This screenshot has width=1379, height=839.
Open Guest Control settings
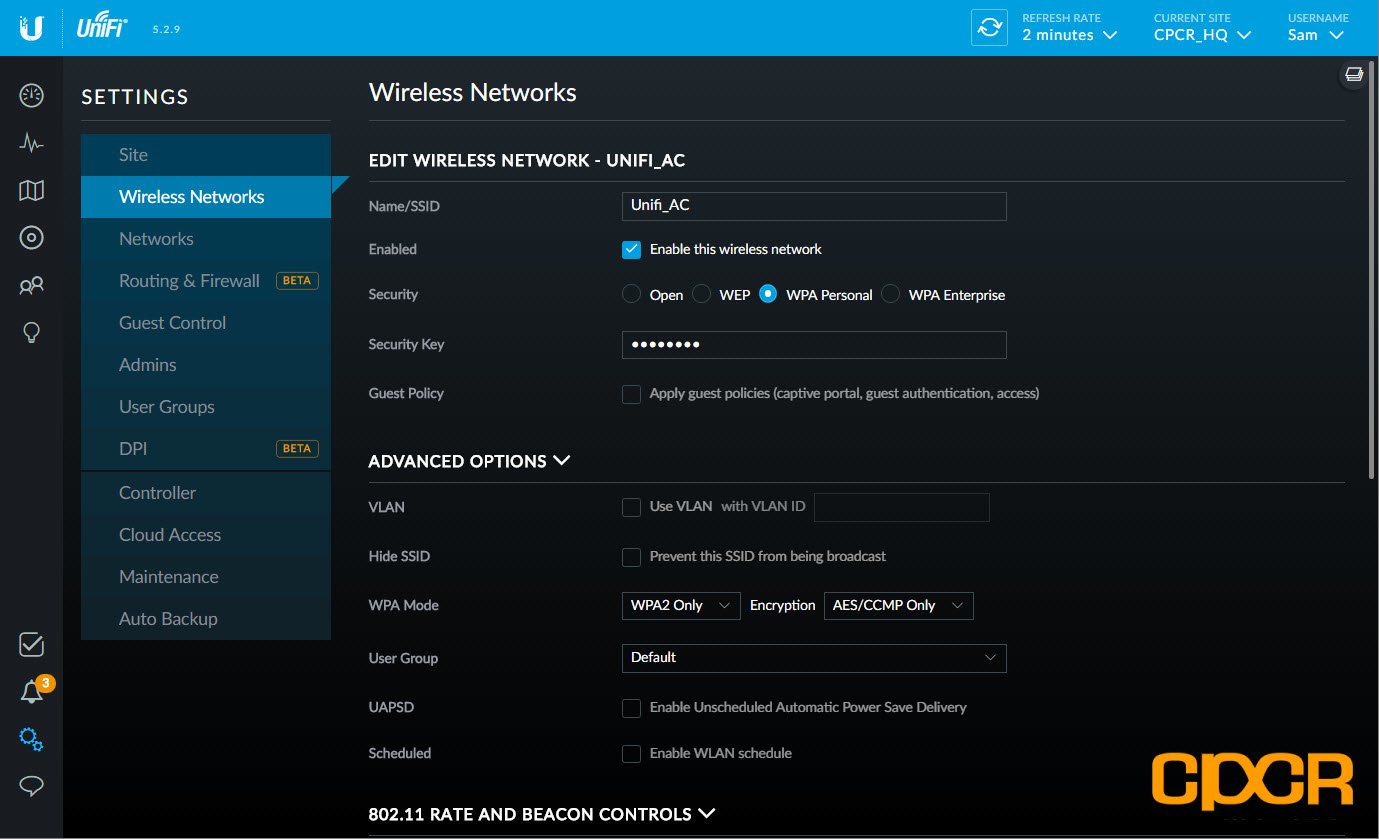pyautogui.click(x=206, y=323)
